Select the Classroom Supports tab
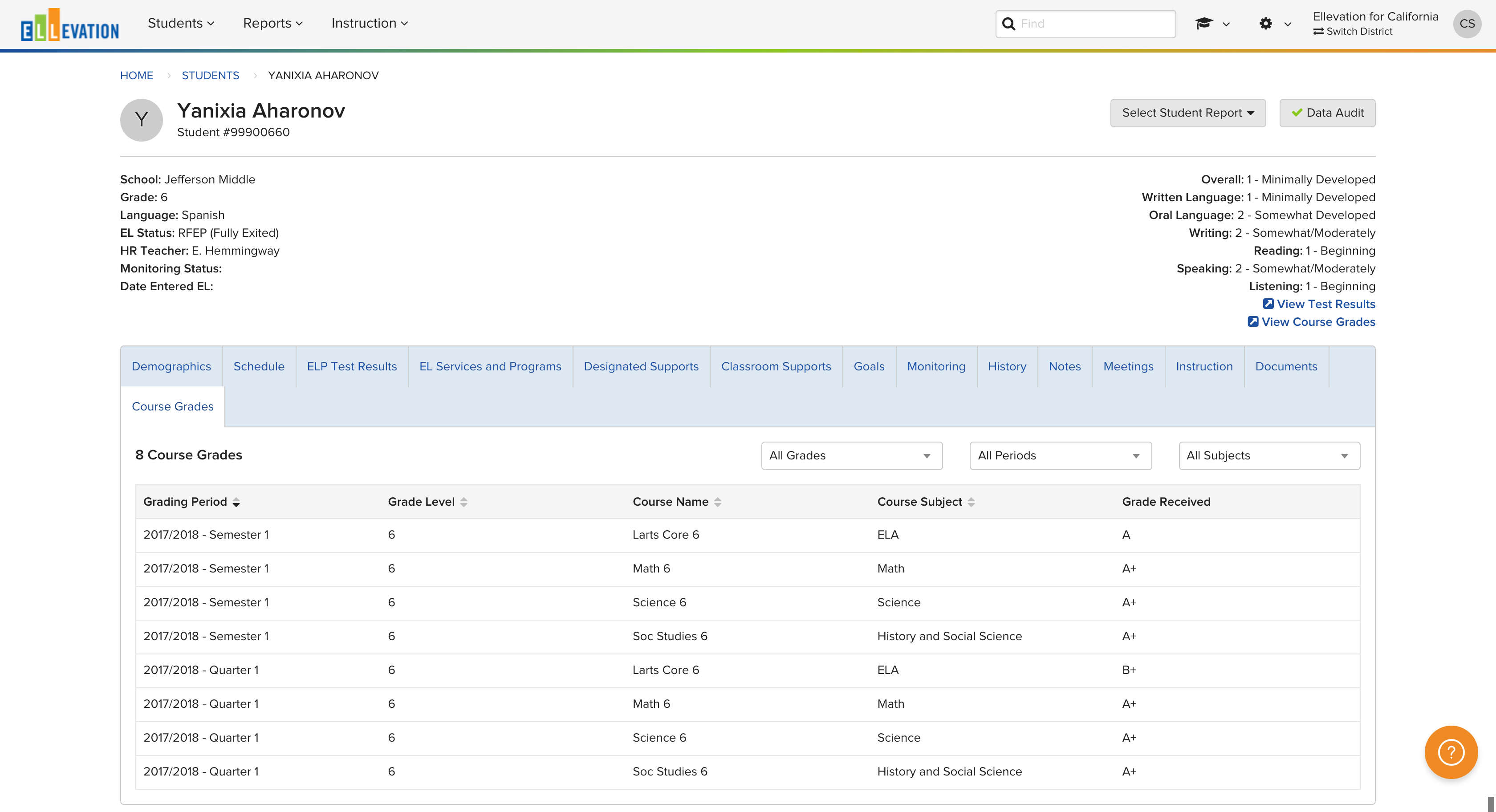The image size is (1496, 812). [776, 366]
